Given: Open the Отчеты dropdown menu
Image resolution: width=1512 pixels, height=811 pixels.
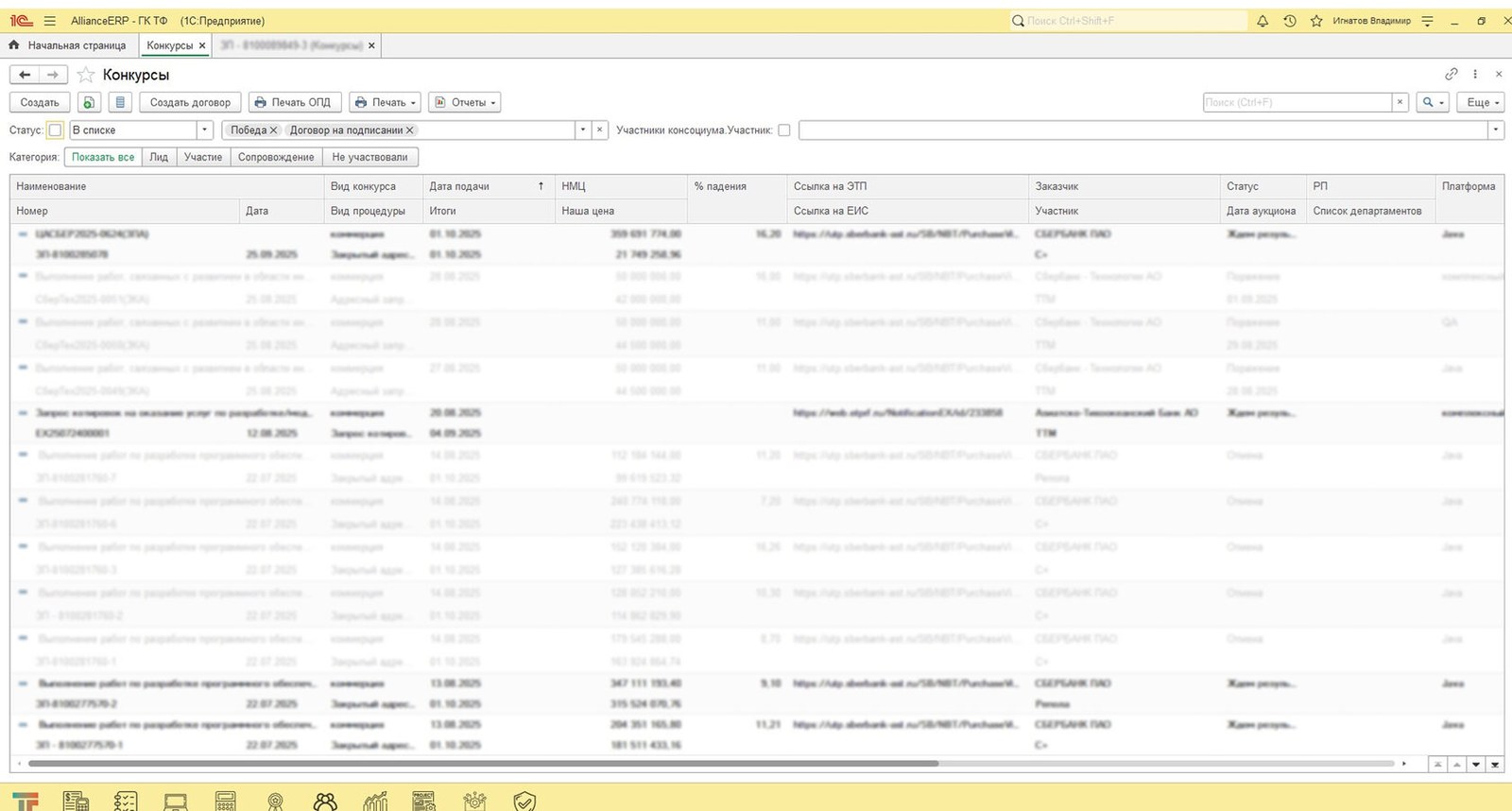Looking at the screenshot, I should point(465,102).
